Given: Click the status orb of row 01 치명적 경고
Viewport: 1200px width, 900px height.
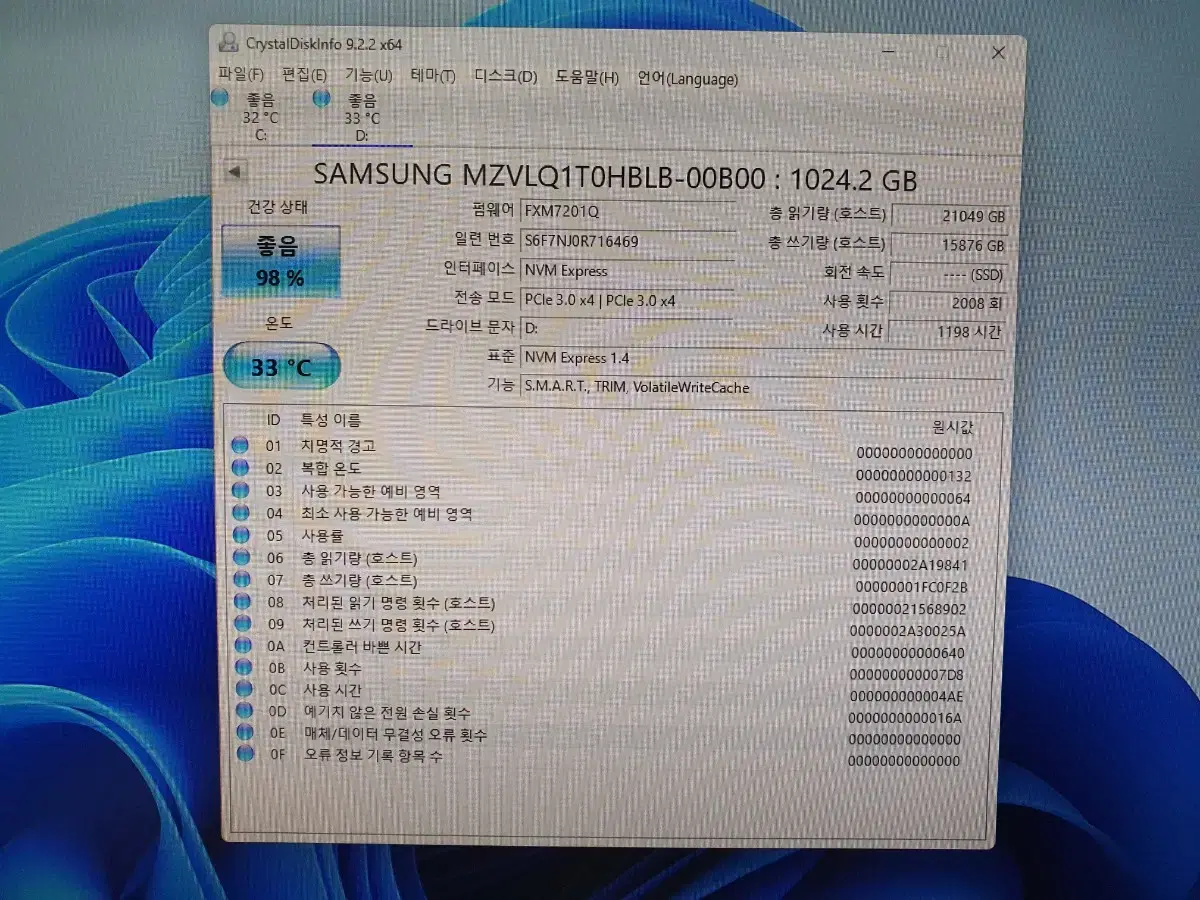Looking at the screenshot, I should 240,446.
